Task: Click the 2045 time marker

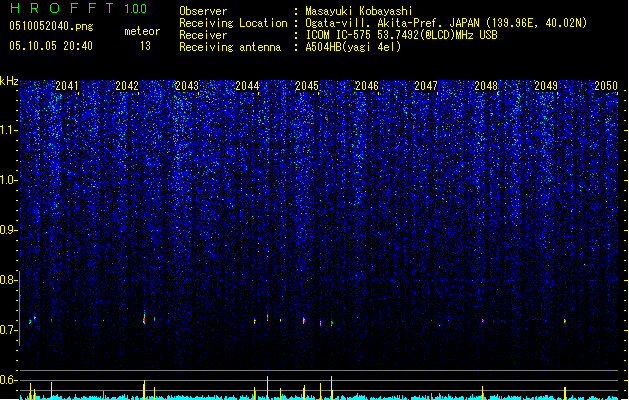Action: (307, 86)
